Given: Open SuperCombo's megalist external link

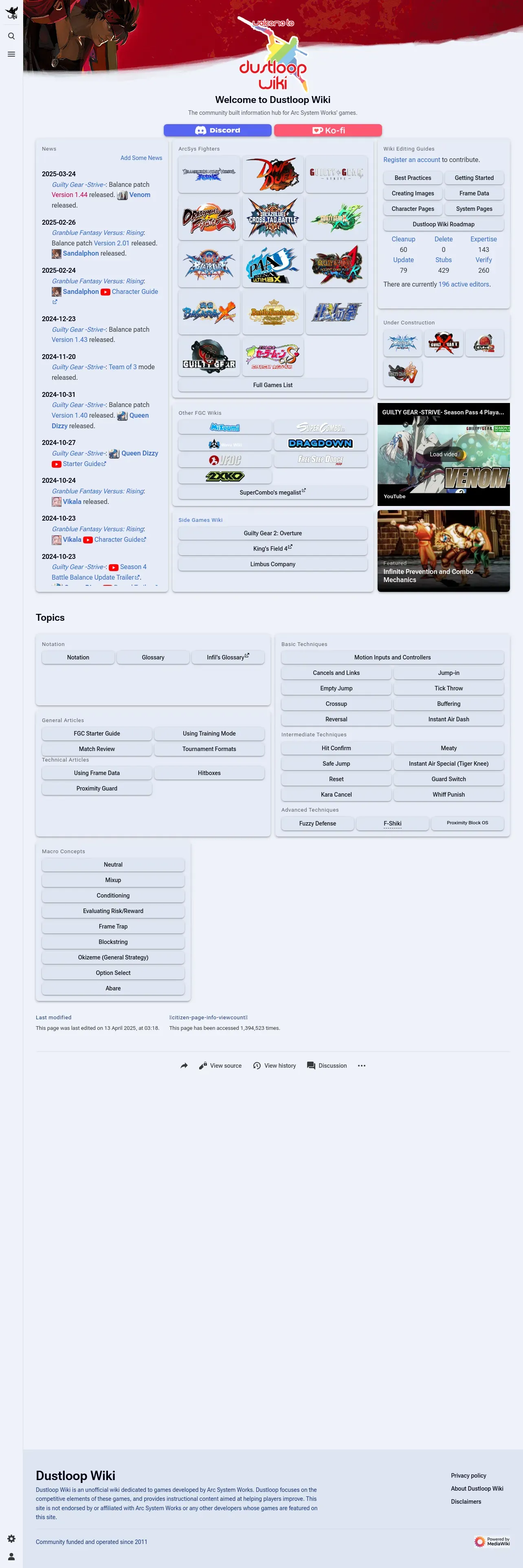Looking at the screenshot, I should tap(273, 492).
